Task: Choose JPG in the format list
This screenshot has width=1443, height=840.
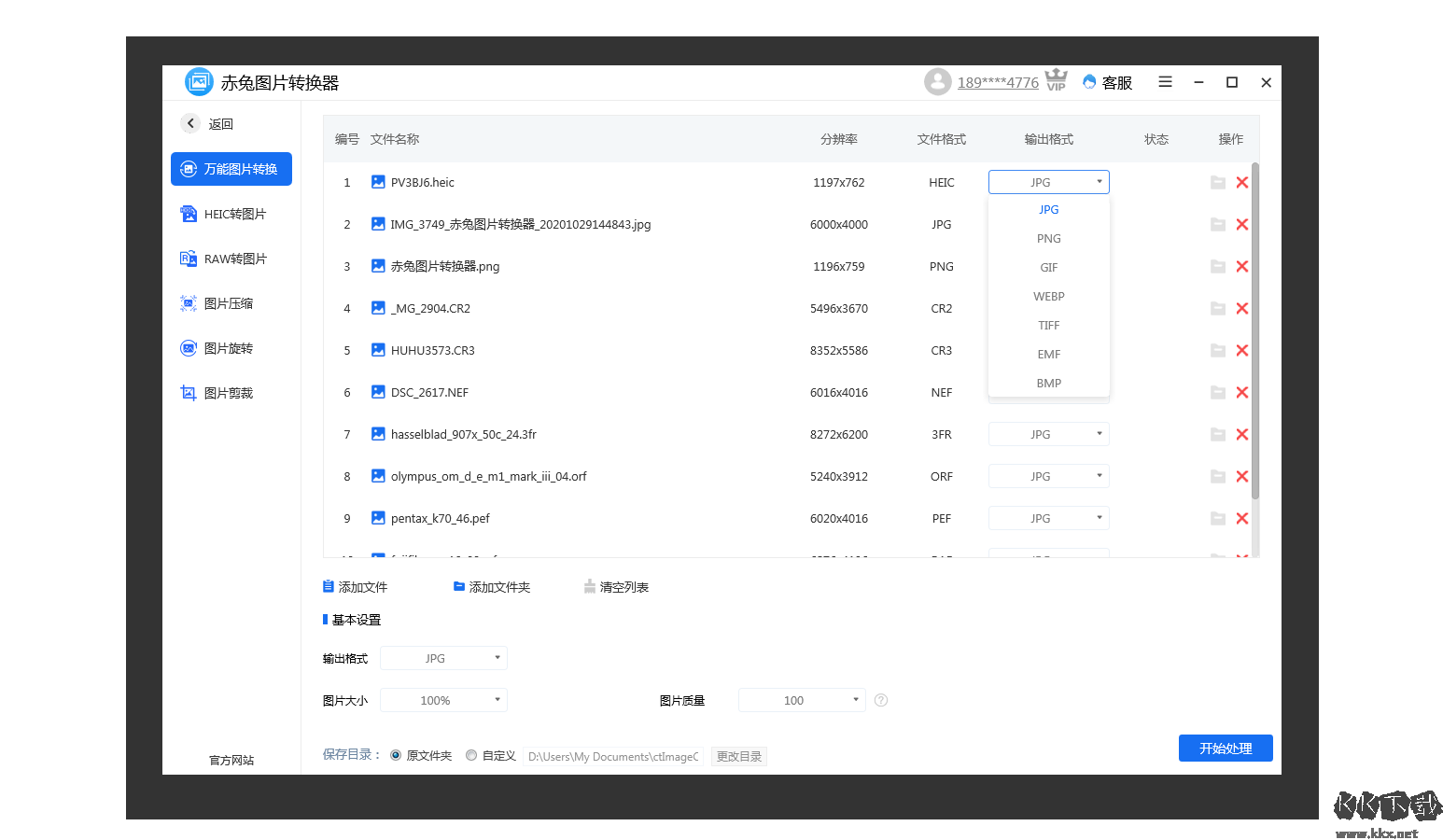Action: (1049, 210)
